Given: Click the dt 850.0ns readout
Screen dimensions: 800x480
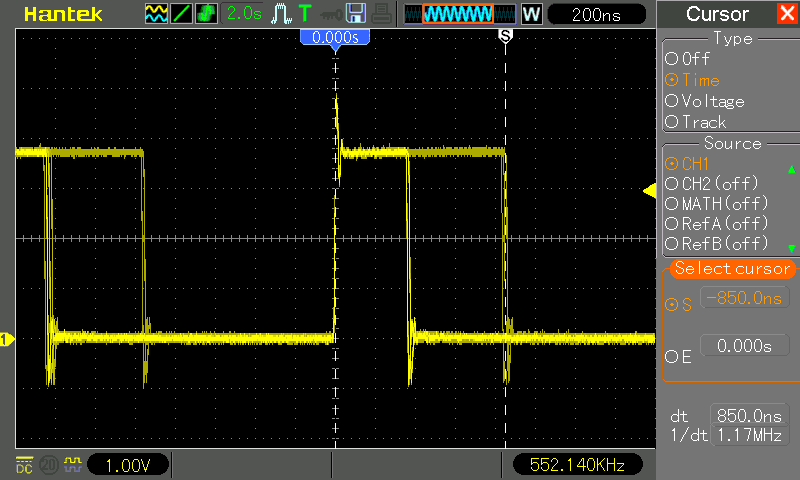Looking at the screenshot, I should pyautogui.click(x=748, y=416).
